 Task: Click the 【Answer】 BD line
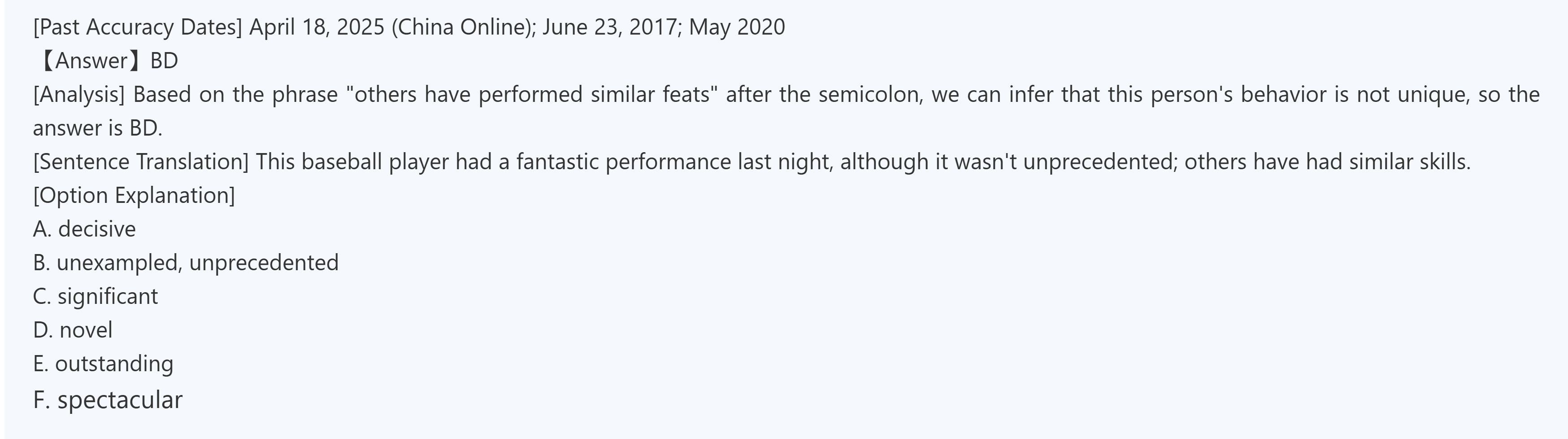(x=107, y=61)
